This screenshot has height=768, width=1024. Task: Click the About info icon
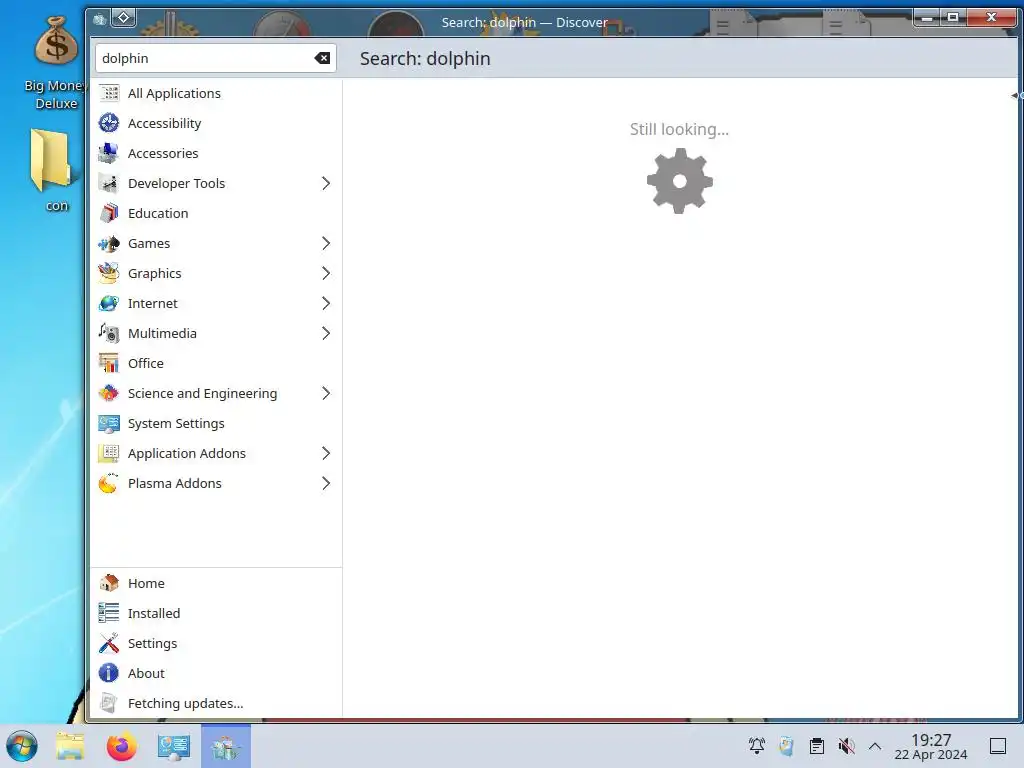[109, 673]
